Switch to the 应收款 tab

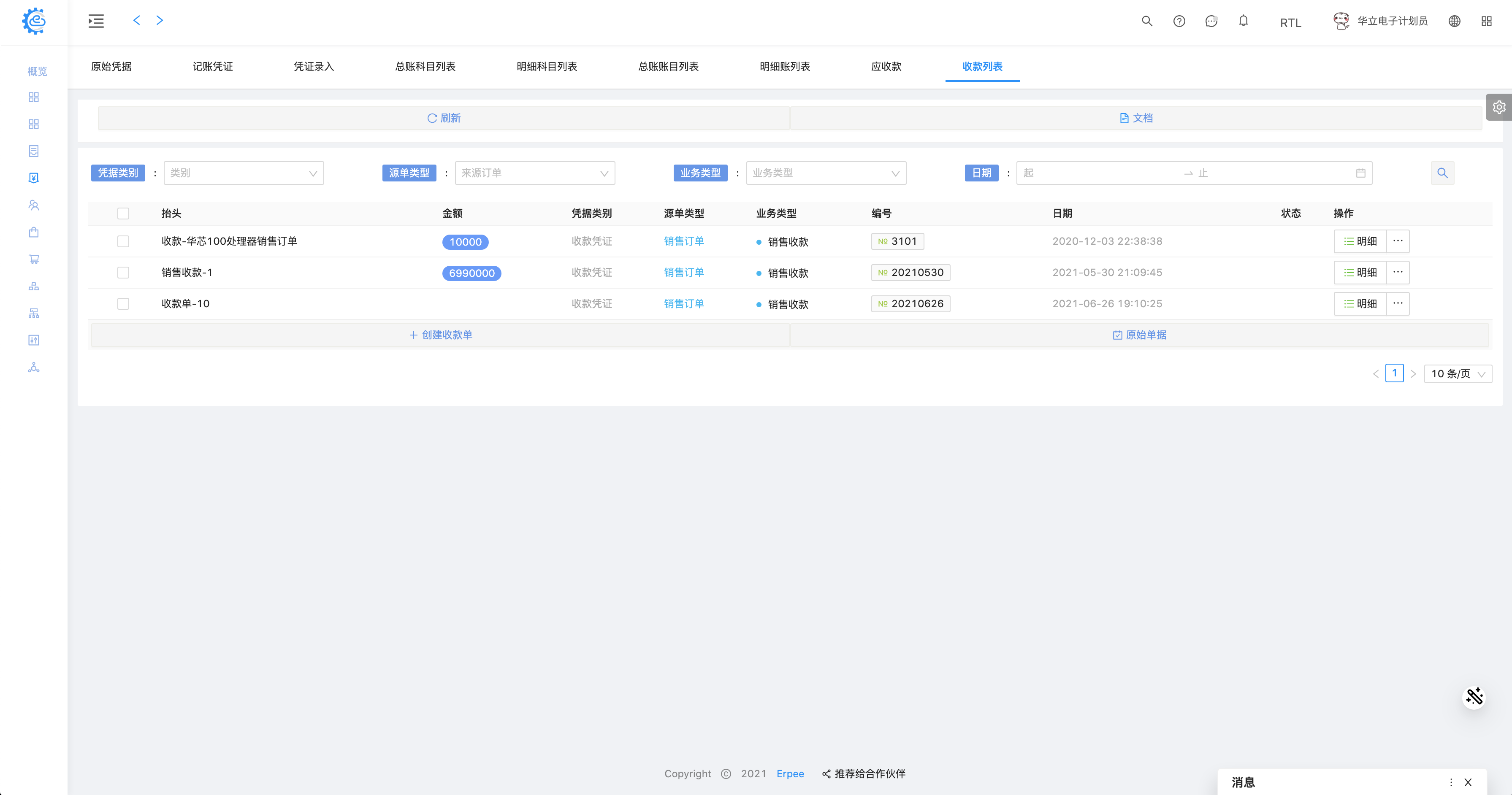pos(886,66)
